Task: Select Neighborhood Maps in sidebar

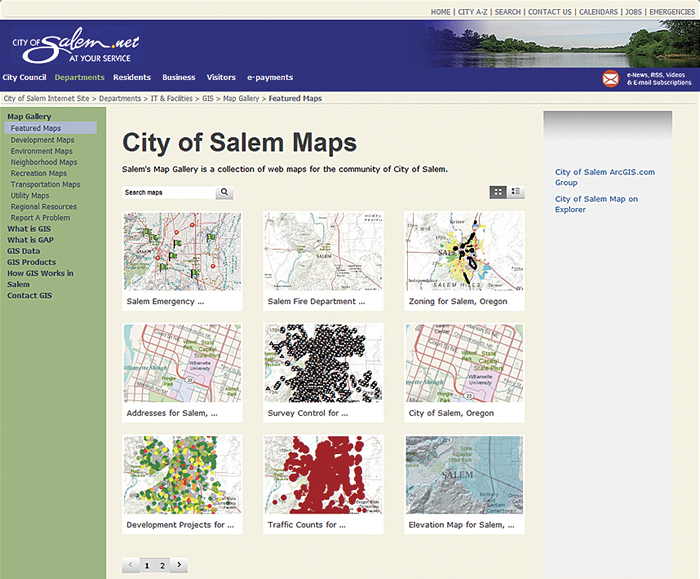Action: (x=44, y=162)
